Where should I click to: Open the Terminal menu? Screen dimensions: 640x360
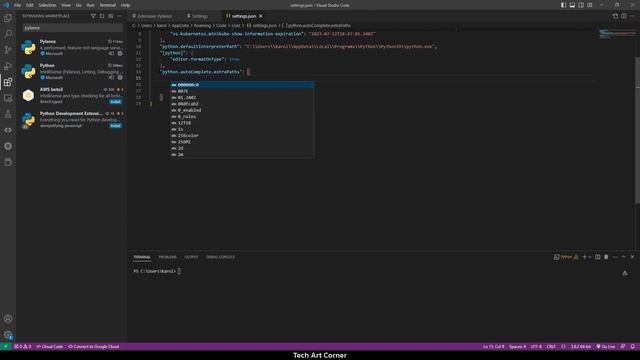tap(108, 5)
